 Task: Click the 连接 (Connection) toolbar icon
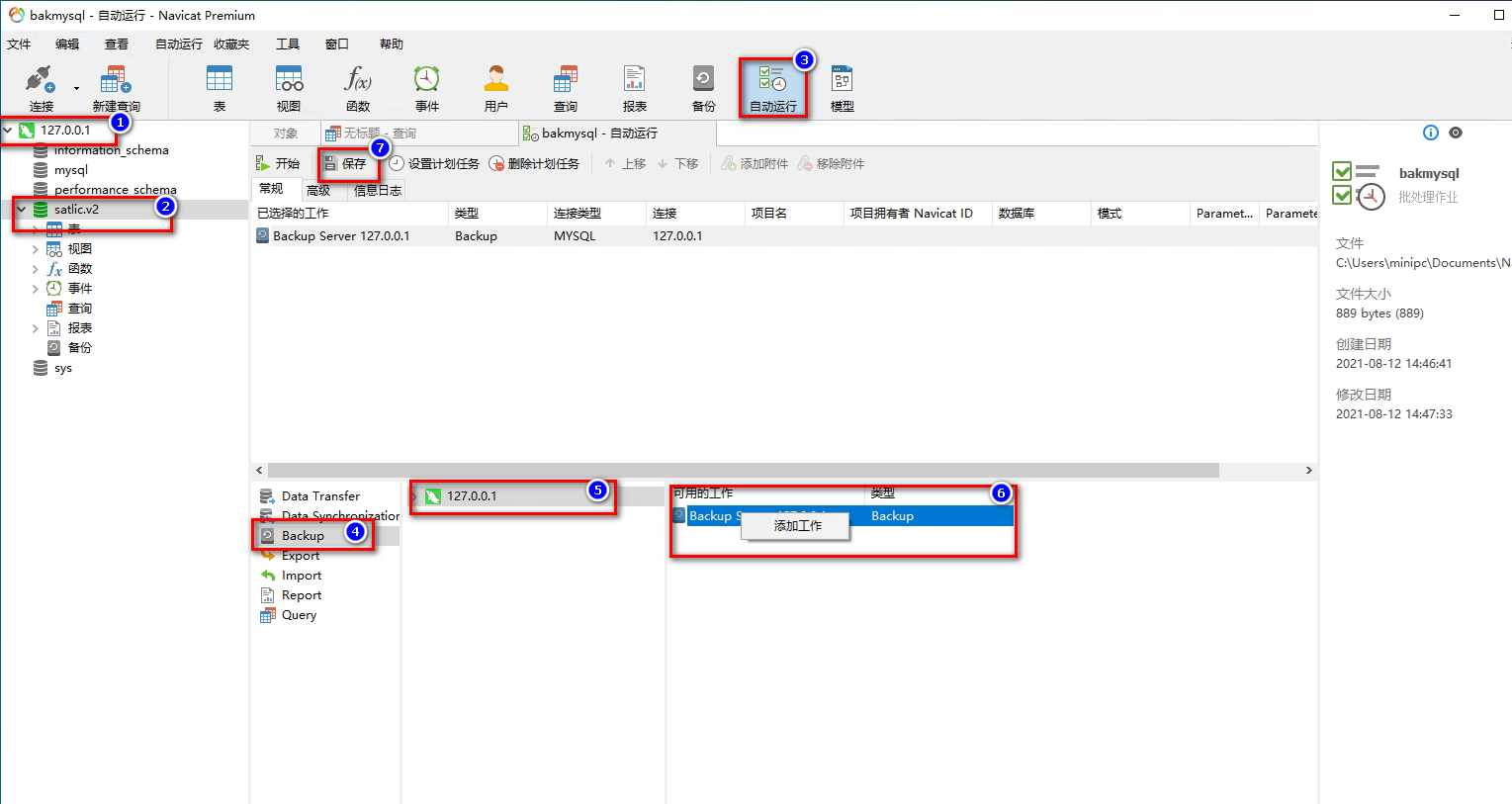(41, 88)
